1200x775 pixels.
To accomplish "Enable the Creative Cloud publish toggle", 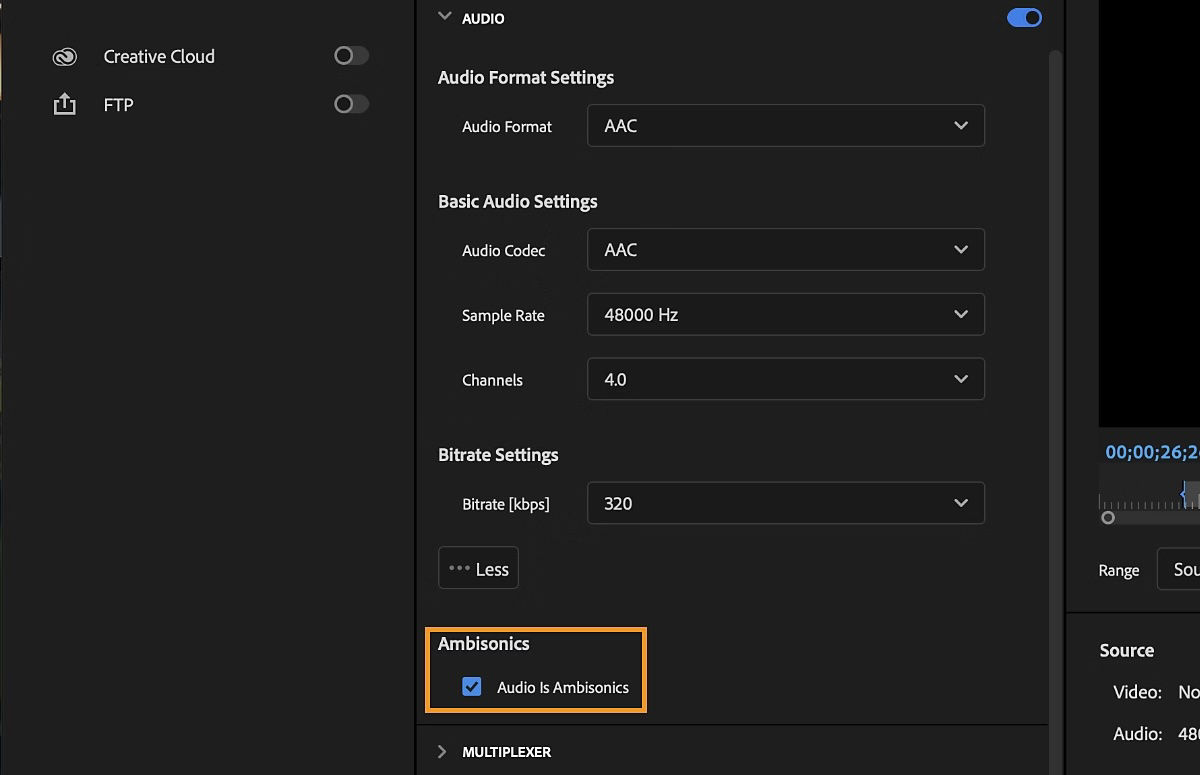I will click(x=351, y=56).
